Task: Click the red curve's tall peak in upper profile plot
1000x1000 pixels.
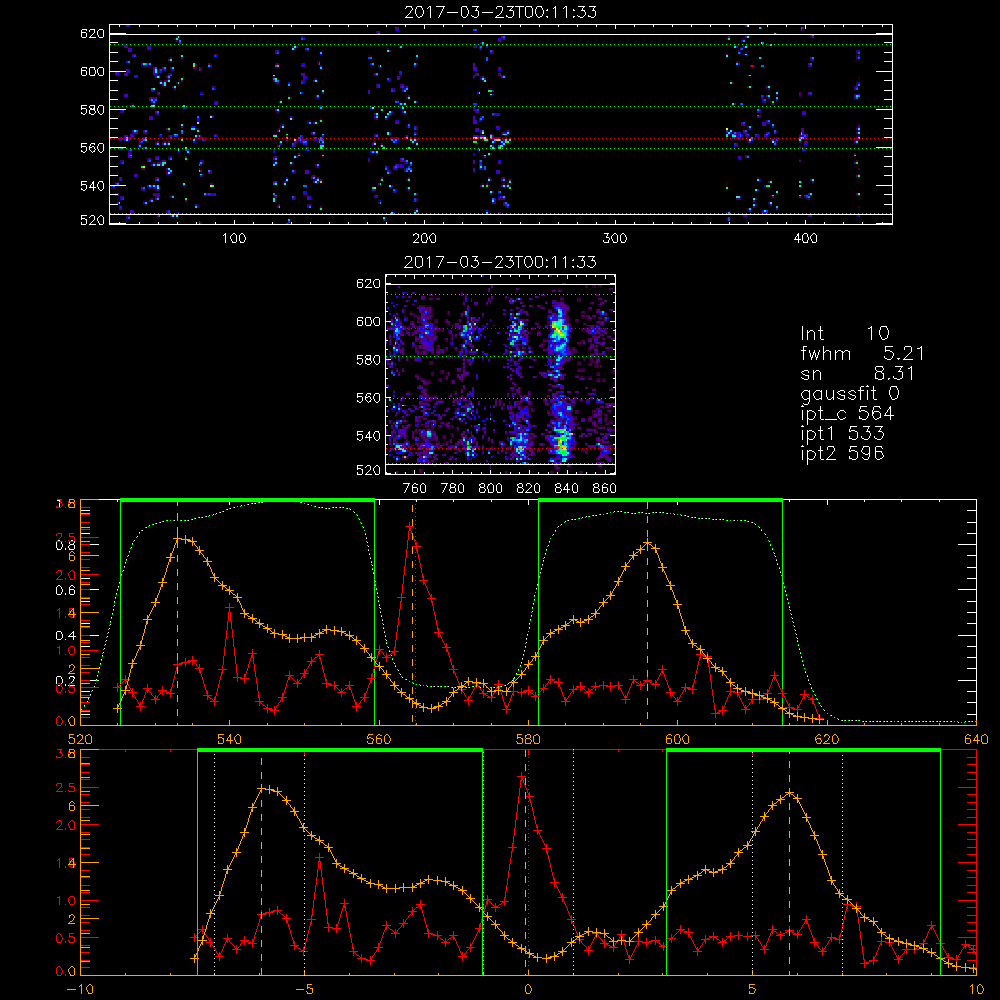Action: (409, 527)
